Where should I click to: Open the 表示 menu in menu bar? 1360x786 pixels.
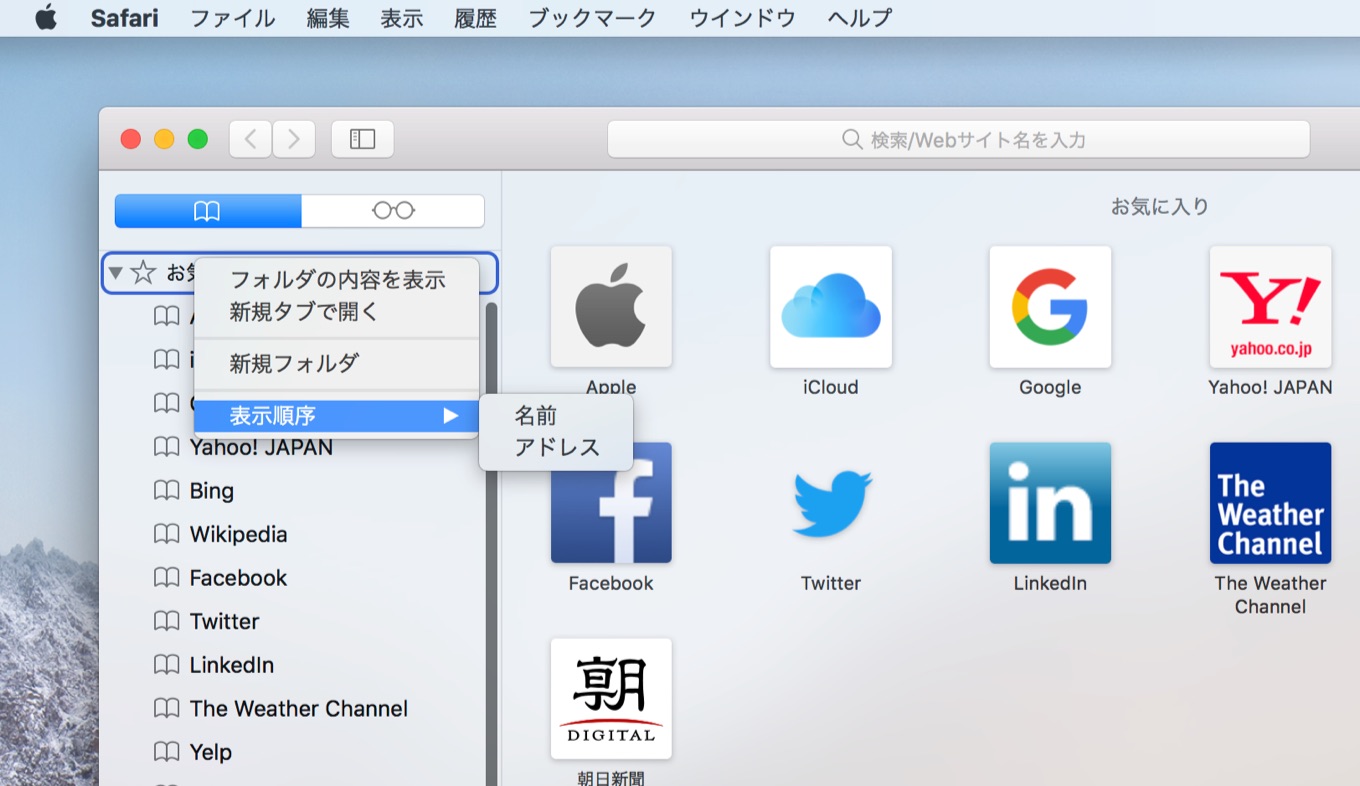coord(401,18)
